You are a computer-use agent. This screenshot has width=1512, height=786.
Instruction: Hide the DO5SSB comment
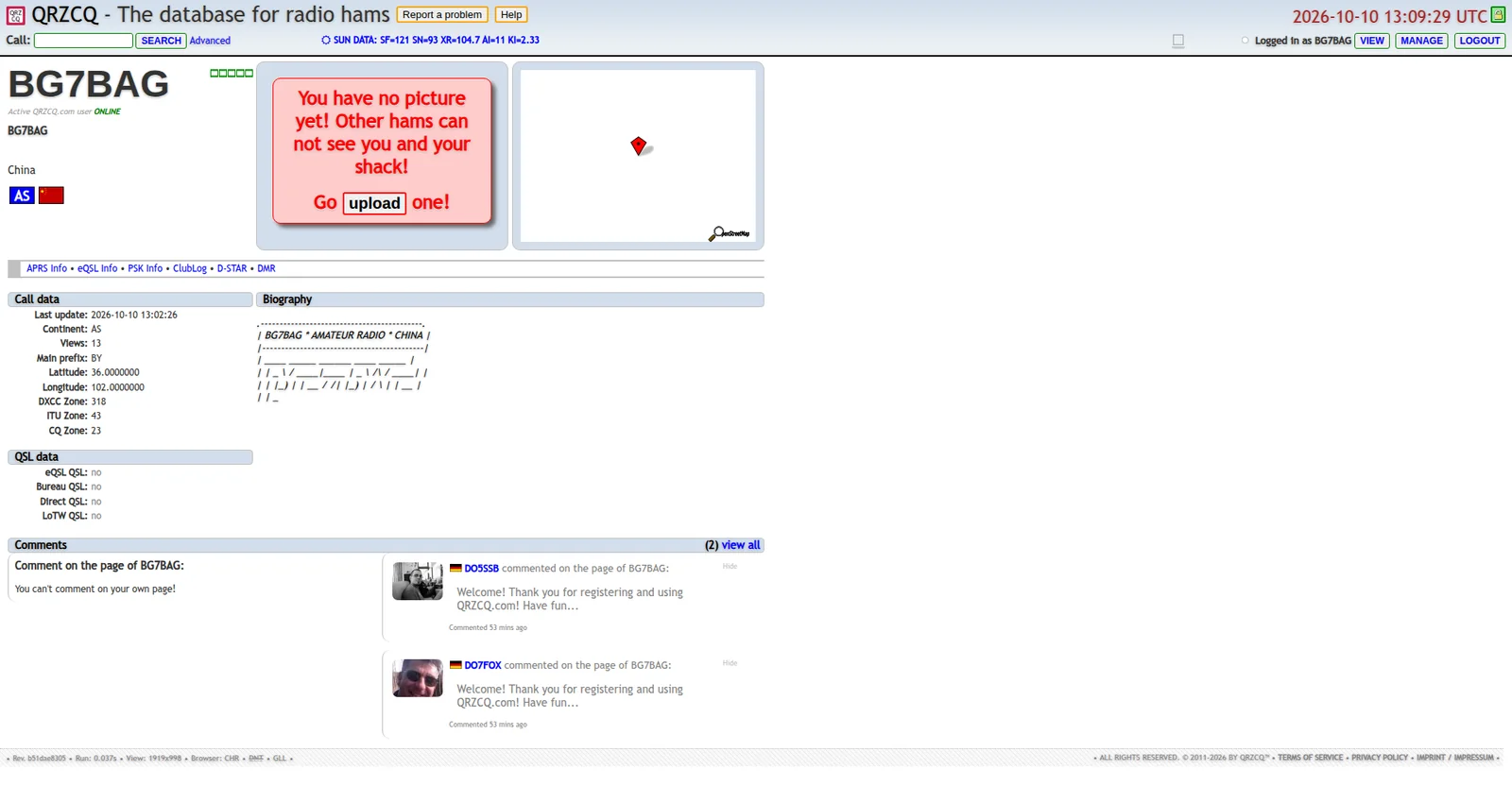730,567
